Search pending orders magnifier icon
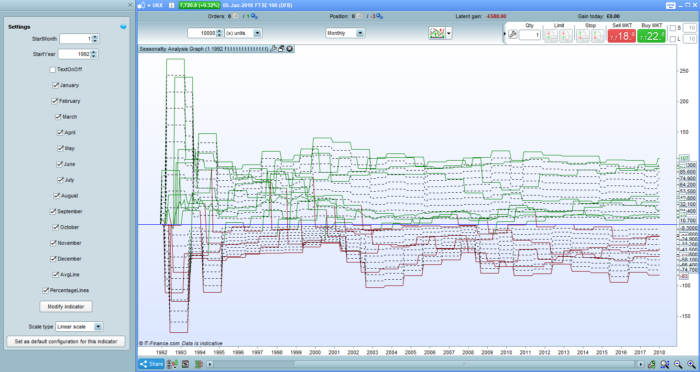Image resolution: width=700 pixels, height=372 pixels. [254, 17]
